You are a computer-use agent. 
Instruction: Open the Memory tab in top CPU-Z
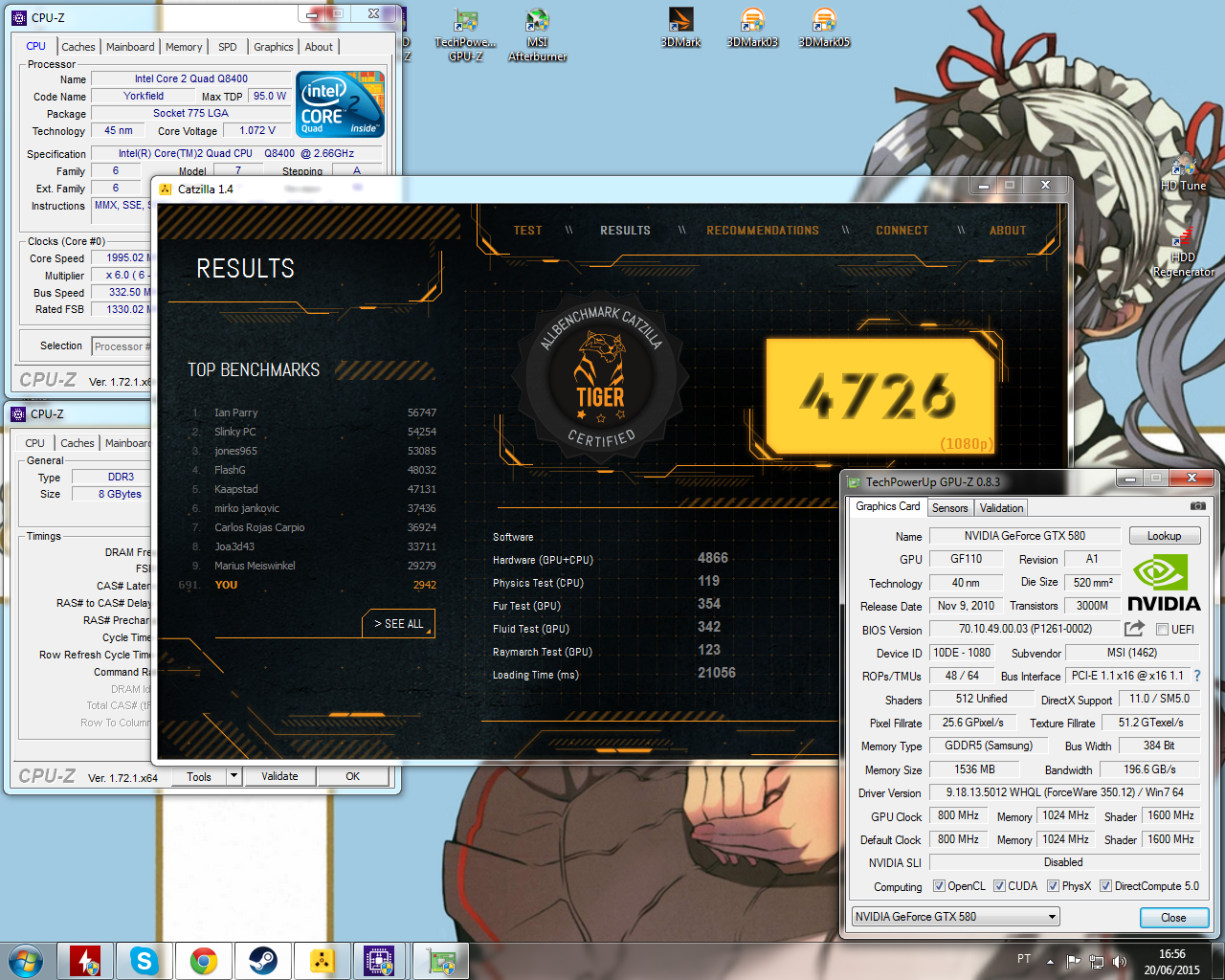[x=184, y=47]
